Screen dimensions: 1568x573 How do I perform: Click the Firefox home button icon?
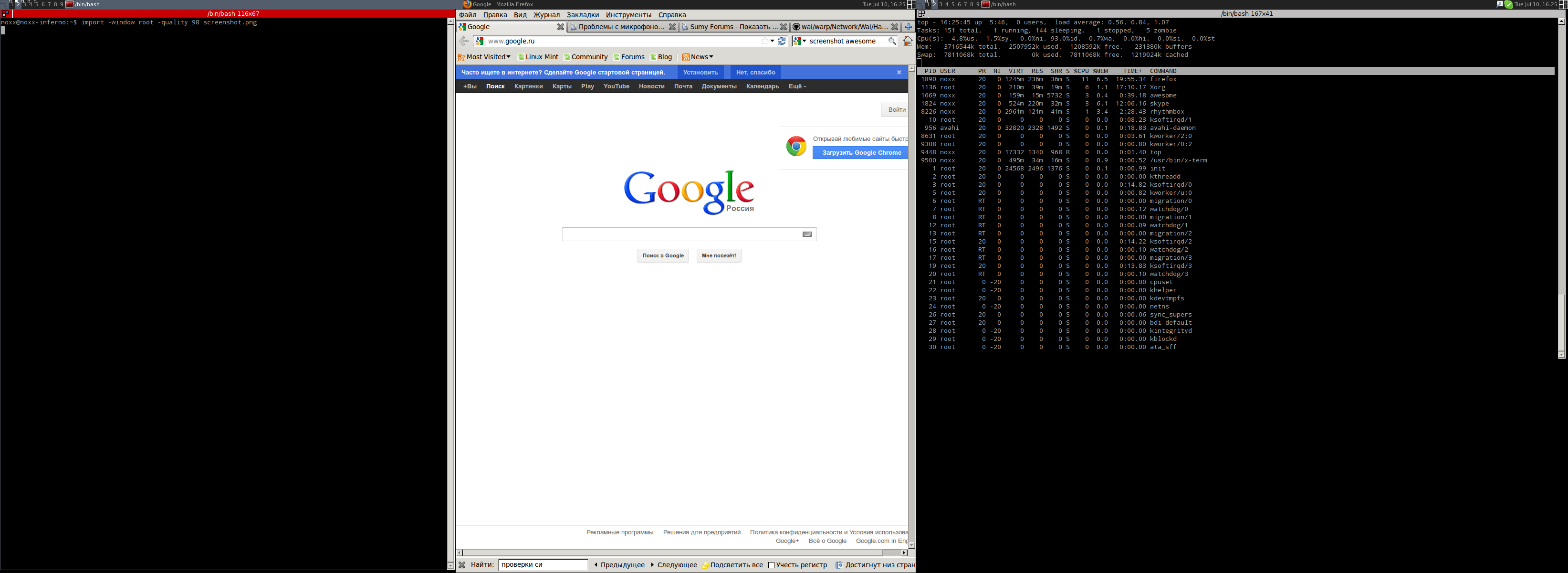pyautogui.click(x=907, y=42)
